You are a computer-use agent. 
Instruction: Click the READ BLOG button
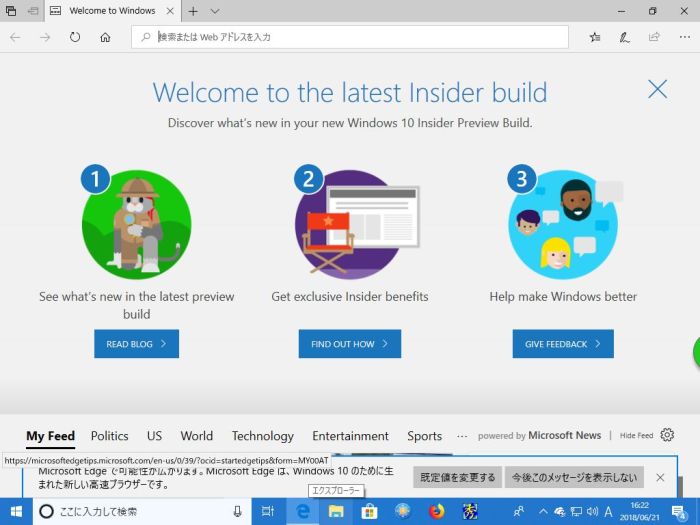tap(136, 344)
